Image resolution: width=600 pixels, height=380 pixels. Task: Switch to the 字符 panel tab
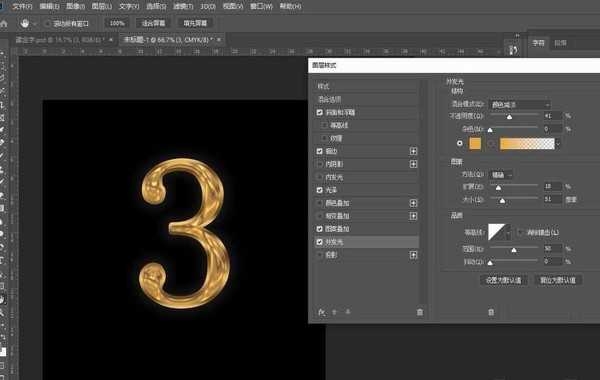coord(538,43)
